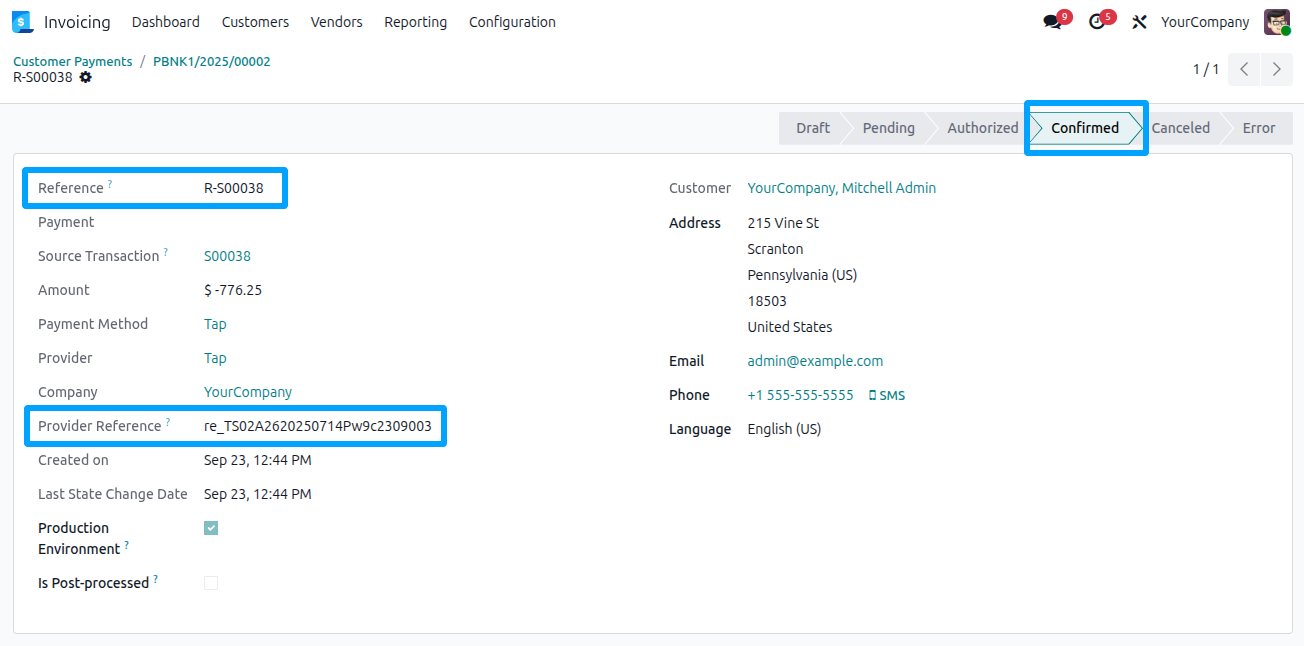Follow the Customer Payments breadcrumb
Image resolution: width=1304 pixels, height=646 pixels.
click(72, 61)
